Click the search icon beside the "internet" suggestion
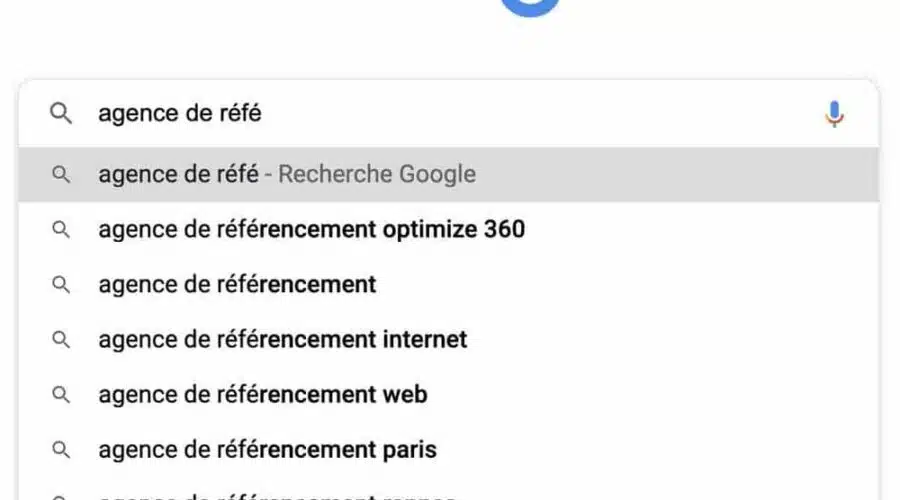The height and width of the screenshot is (500, 900). [x=61, y=340]
